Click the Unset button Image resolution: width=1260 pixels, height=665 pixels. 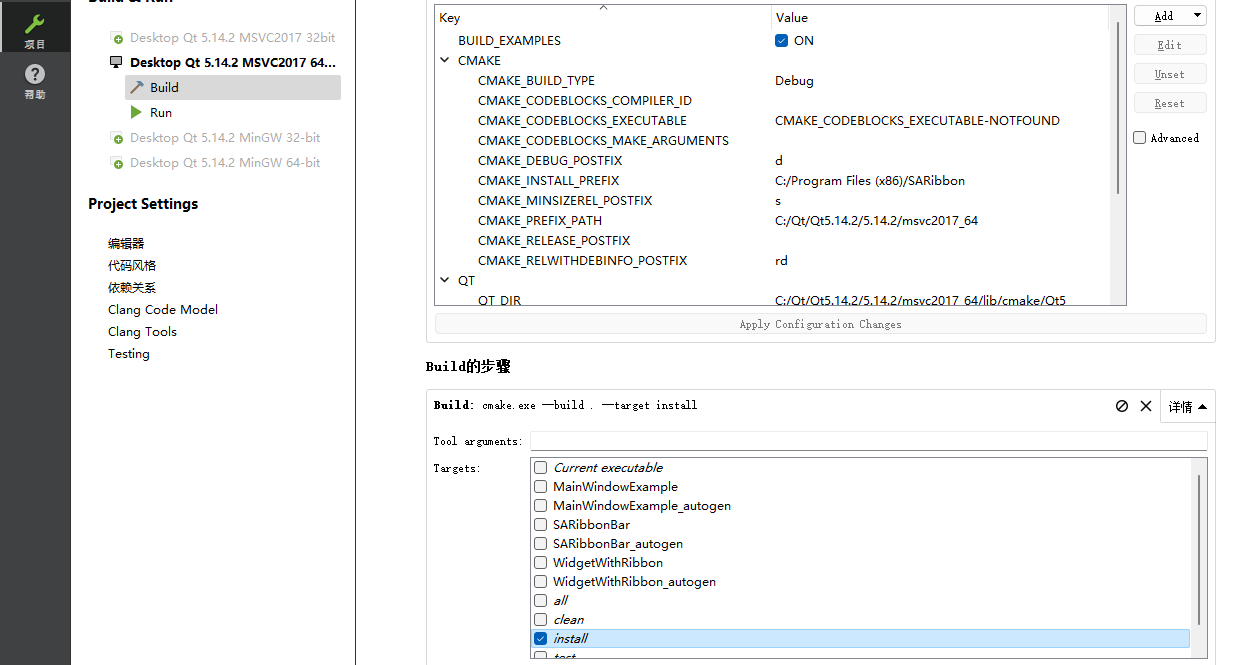(1169, 73)
